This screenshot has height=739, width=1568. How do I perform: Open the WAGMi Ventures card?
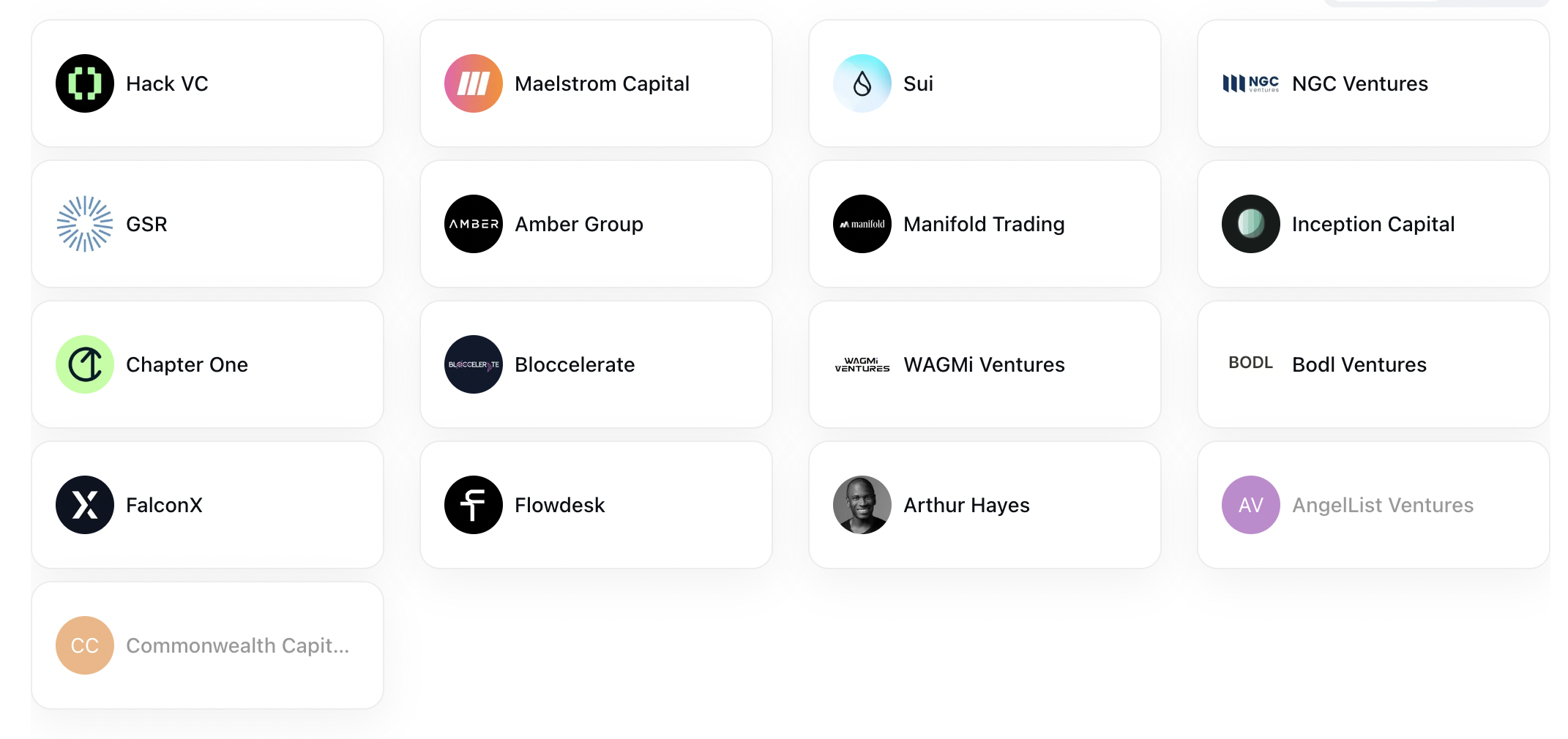[985, 364]
